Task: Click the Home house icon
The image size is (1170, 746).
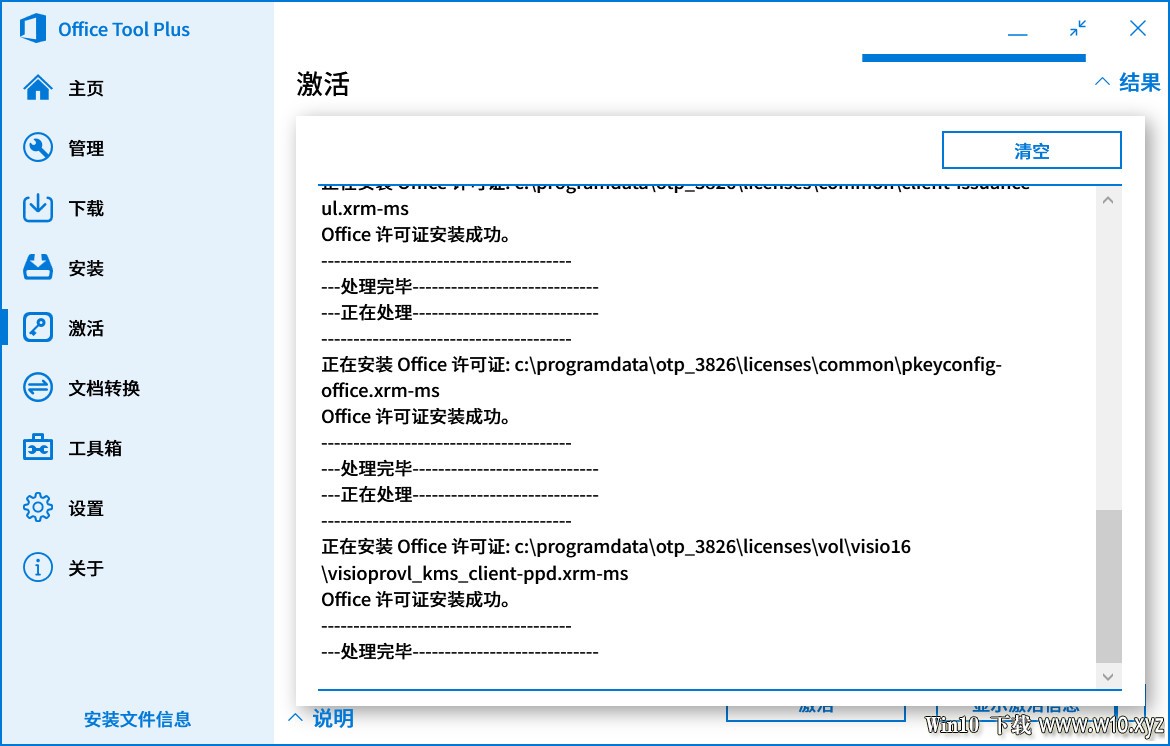Action: coord(38,88)
